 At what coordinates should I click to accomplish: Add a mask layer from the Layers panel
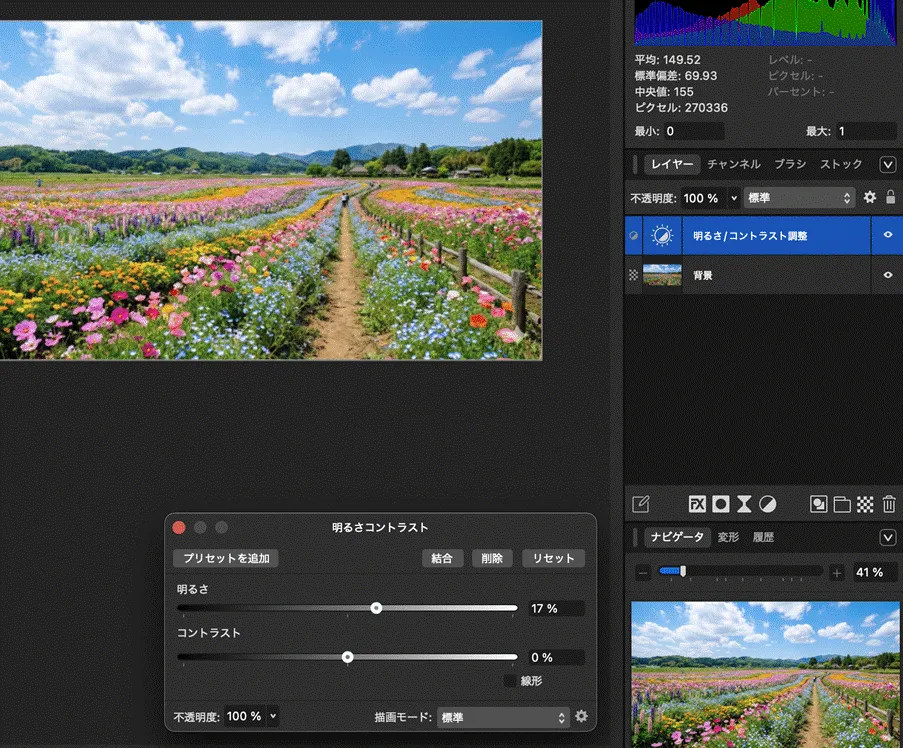click(722, 505)
